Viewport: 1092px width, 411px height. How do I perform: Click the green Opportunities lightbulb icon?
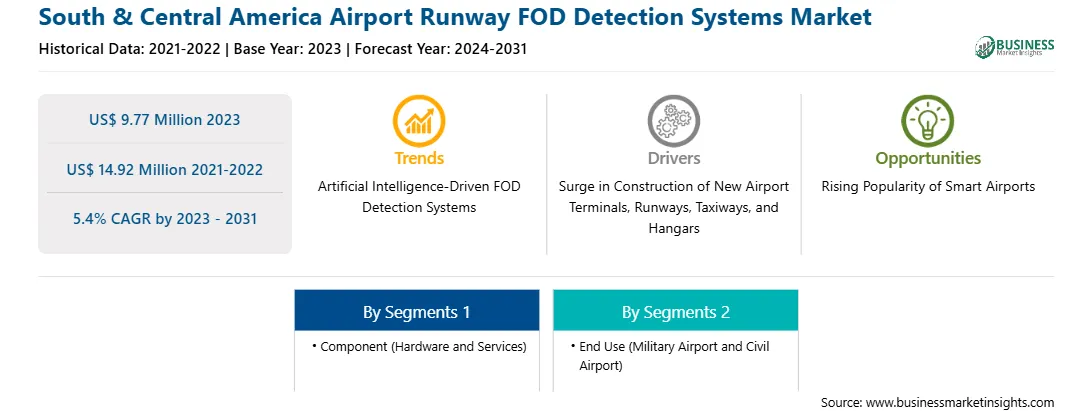click(x=928, y=121)
